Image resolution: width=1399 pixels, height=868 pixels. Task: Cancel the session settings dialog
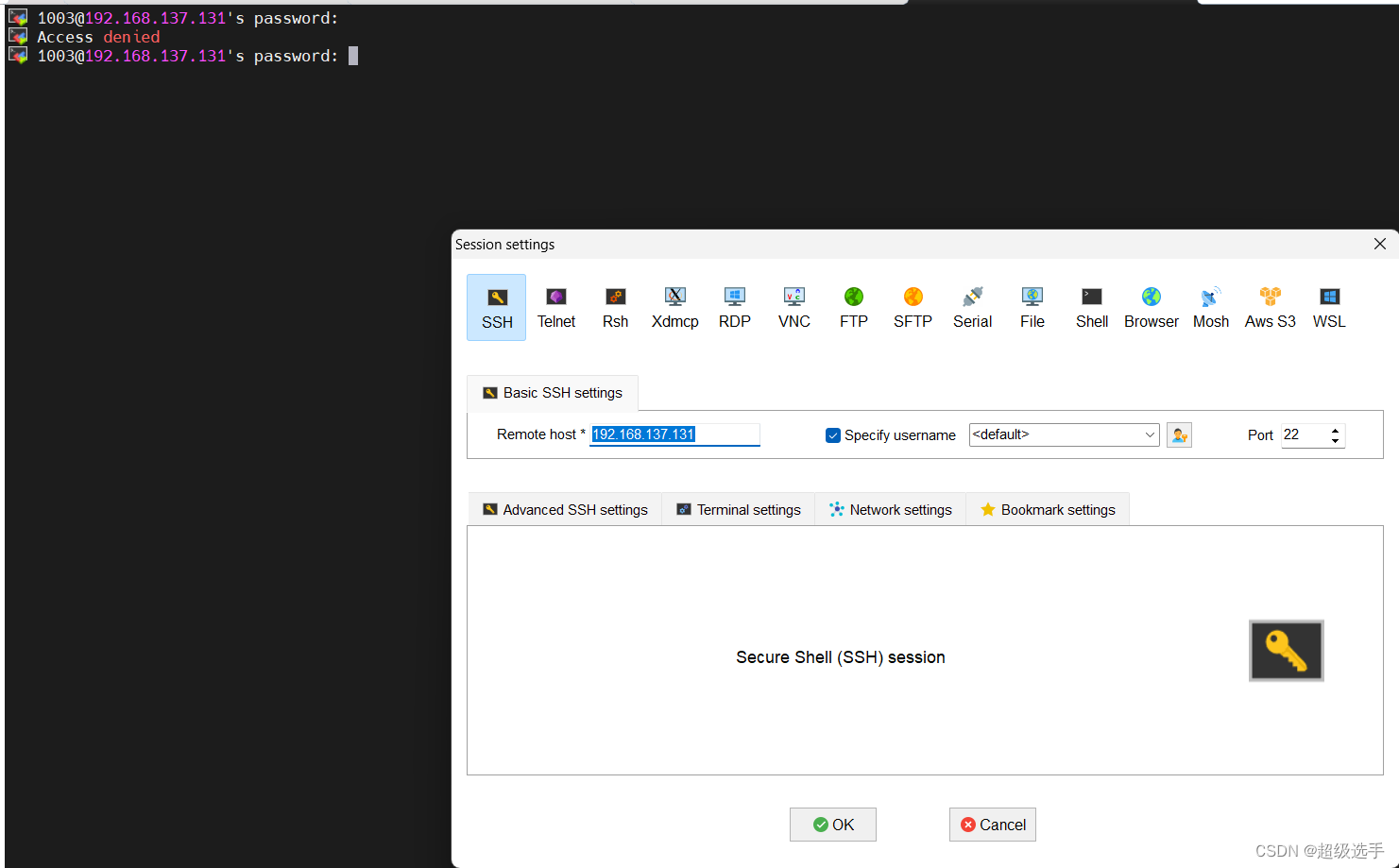click(x=992, y=824)
